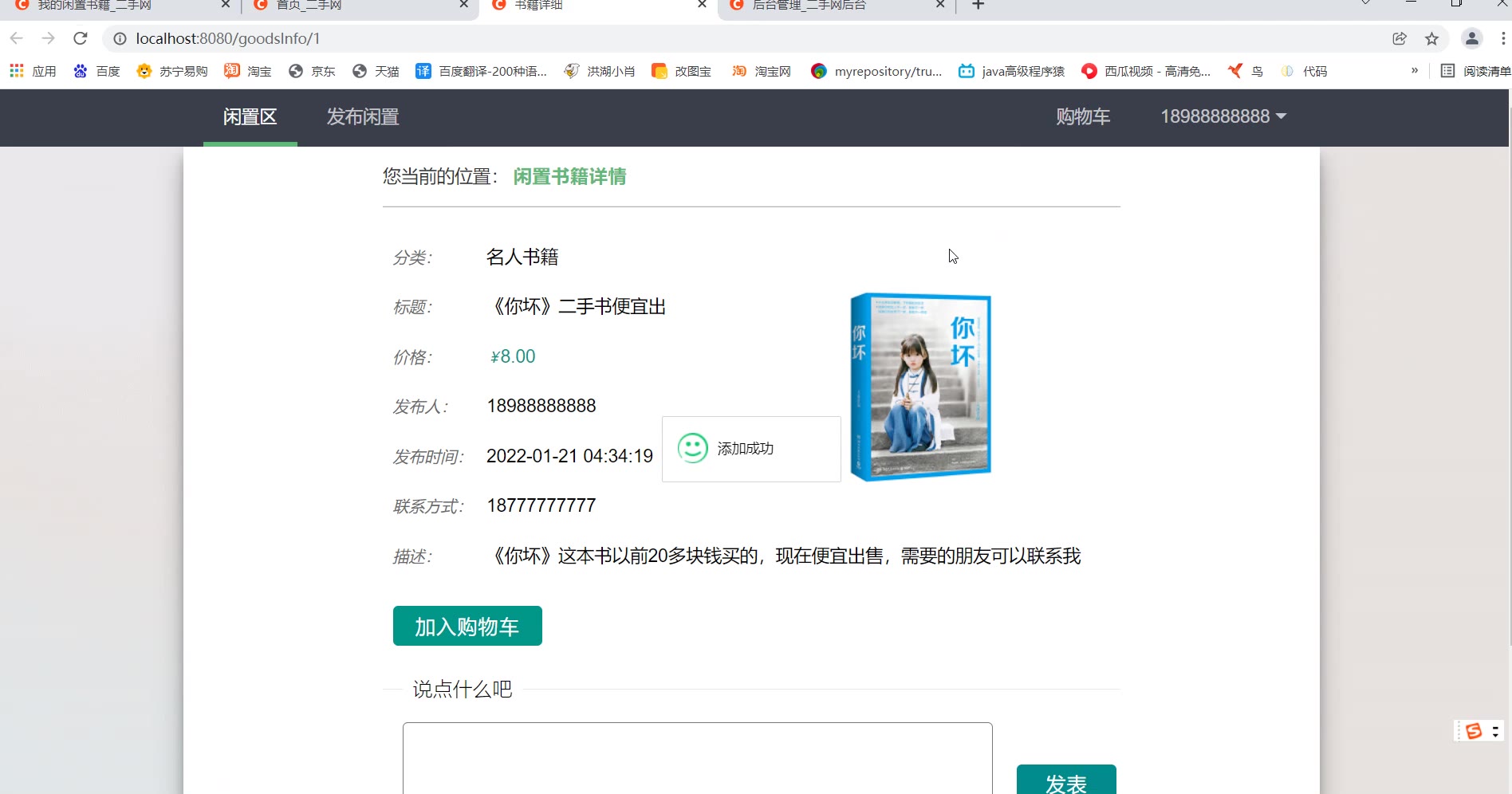The image size is (1512, 794).
Task: Open the 苏宁易购 bookmark
Action: click(x=172, y=71)
